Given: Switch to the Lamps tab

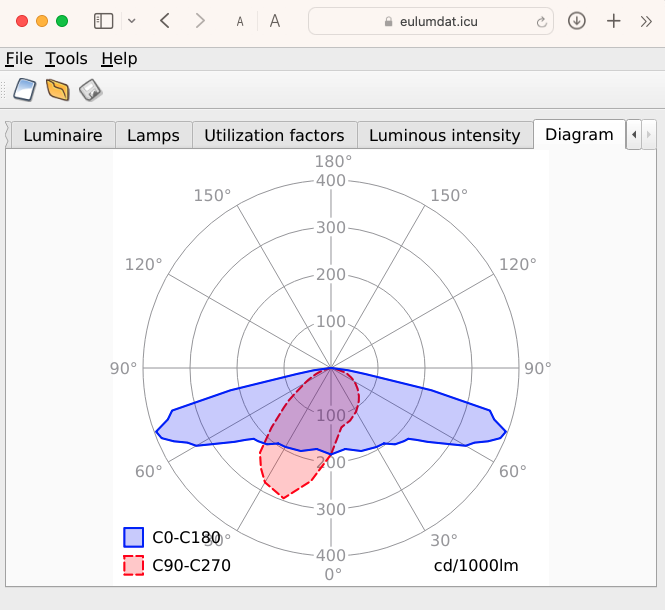Looking at the screenshot, I should click(154, 135).
